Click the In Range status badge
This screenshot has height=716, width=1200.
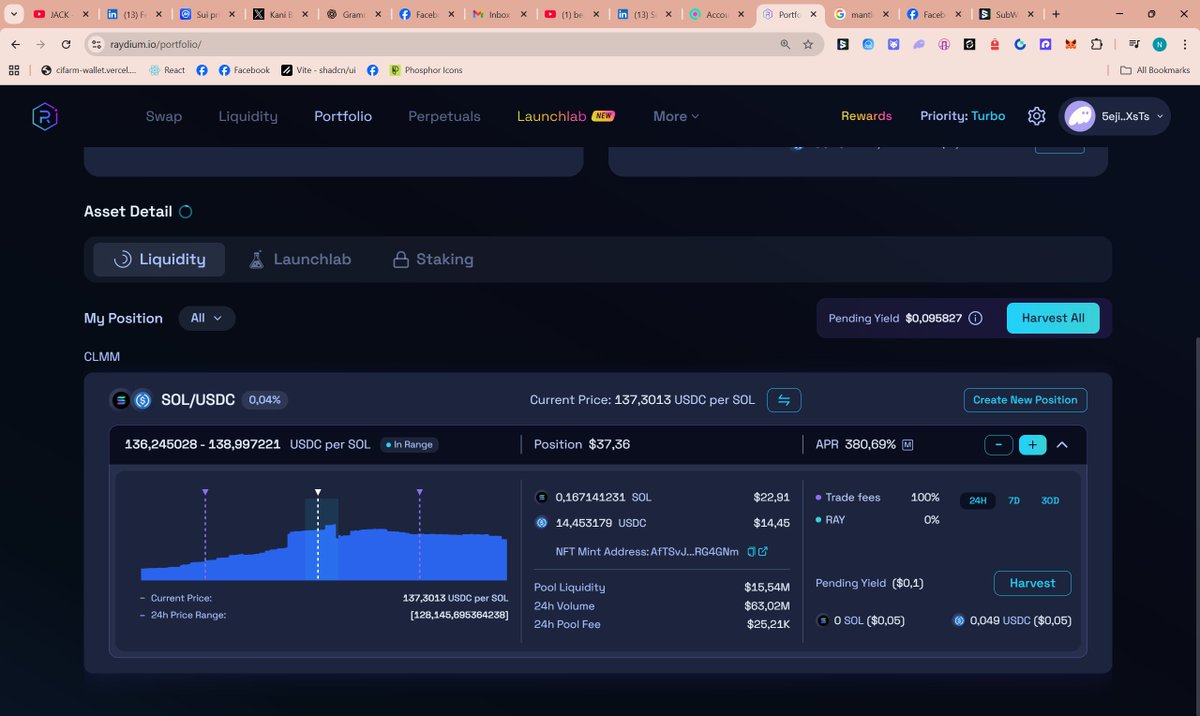[x=409, y=445]
